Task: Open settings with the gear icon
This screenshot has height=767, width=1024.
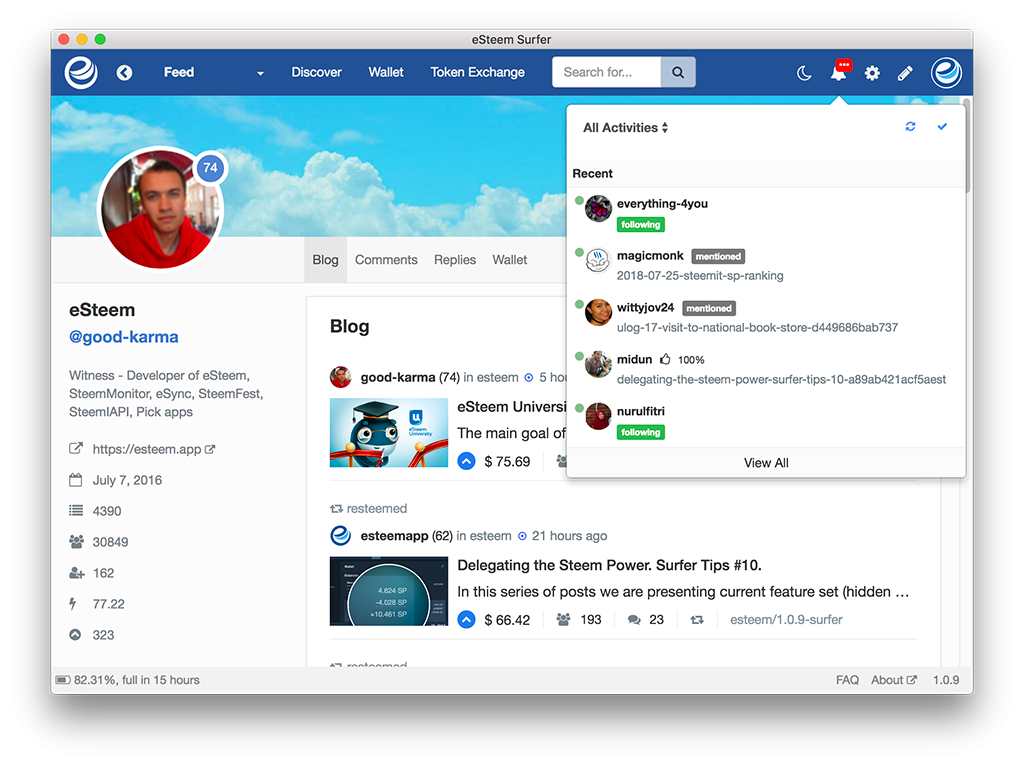Action: point(872,73)
